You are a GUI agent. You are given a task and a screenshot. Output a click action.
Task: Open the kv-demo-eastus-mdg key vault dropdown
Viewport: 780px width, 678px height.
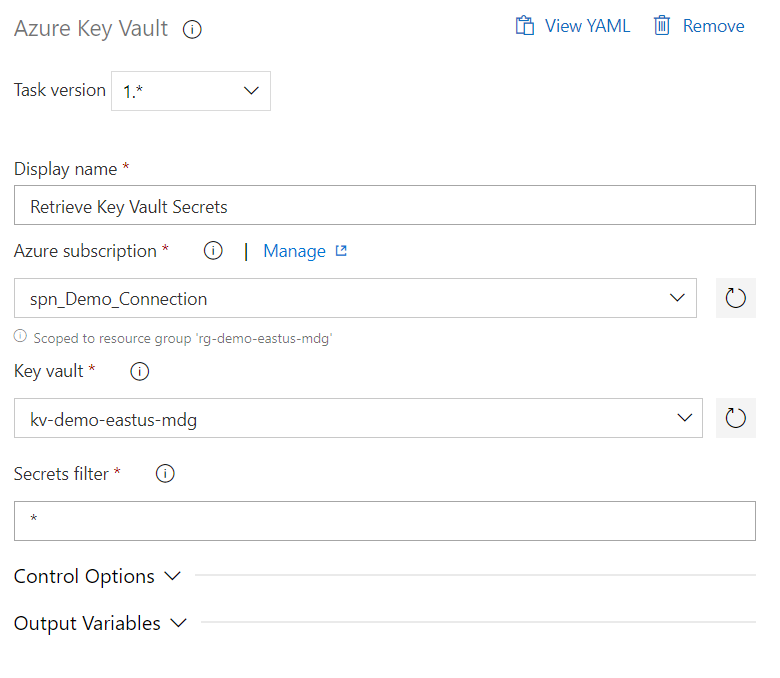[x=359, y=418]
